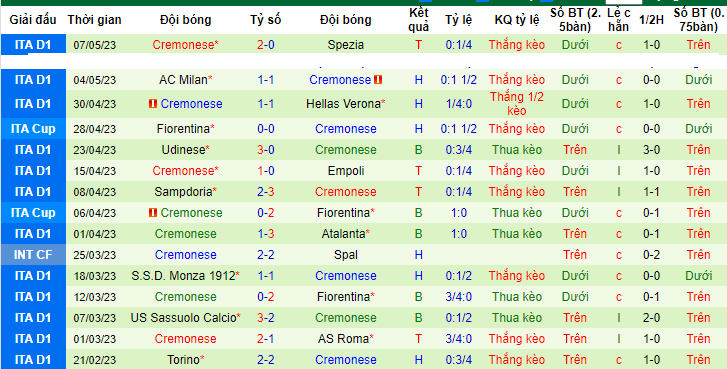
Task: Open the Udinese team link
Action: (183, 150)
